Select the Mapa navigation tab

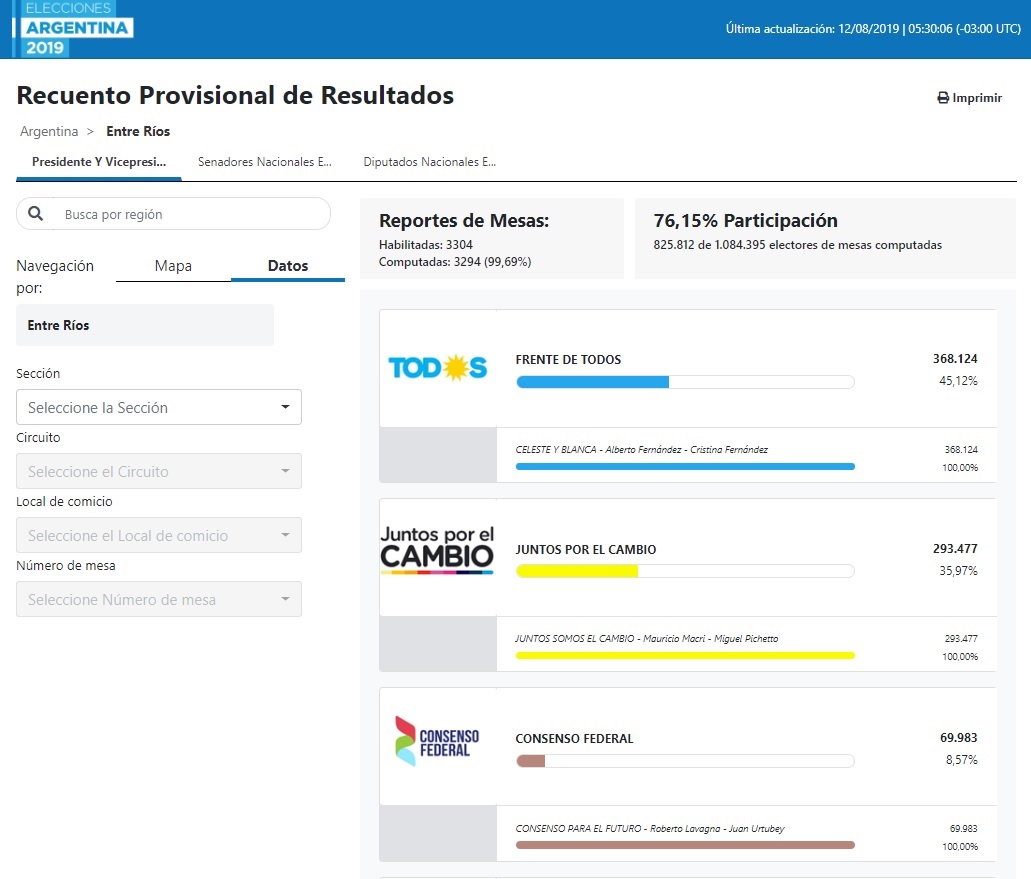tap(174, 266)
